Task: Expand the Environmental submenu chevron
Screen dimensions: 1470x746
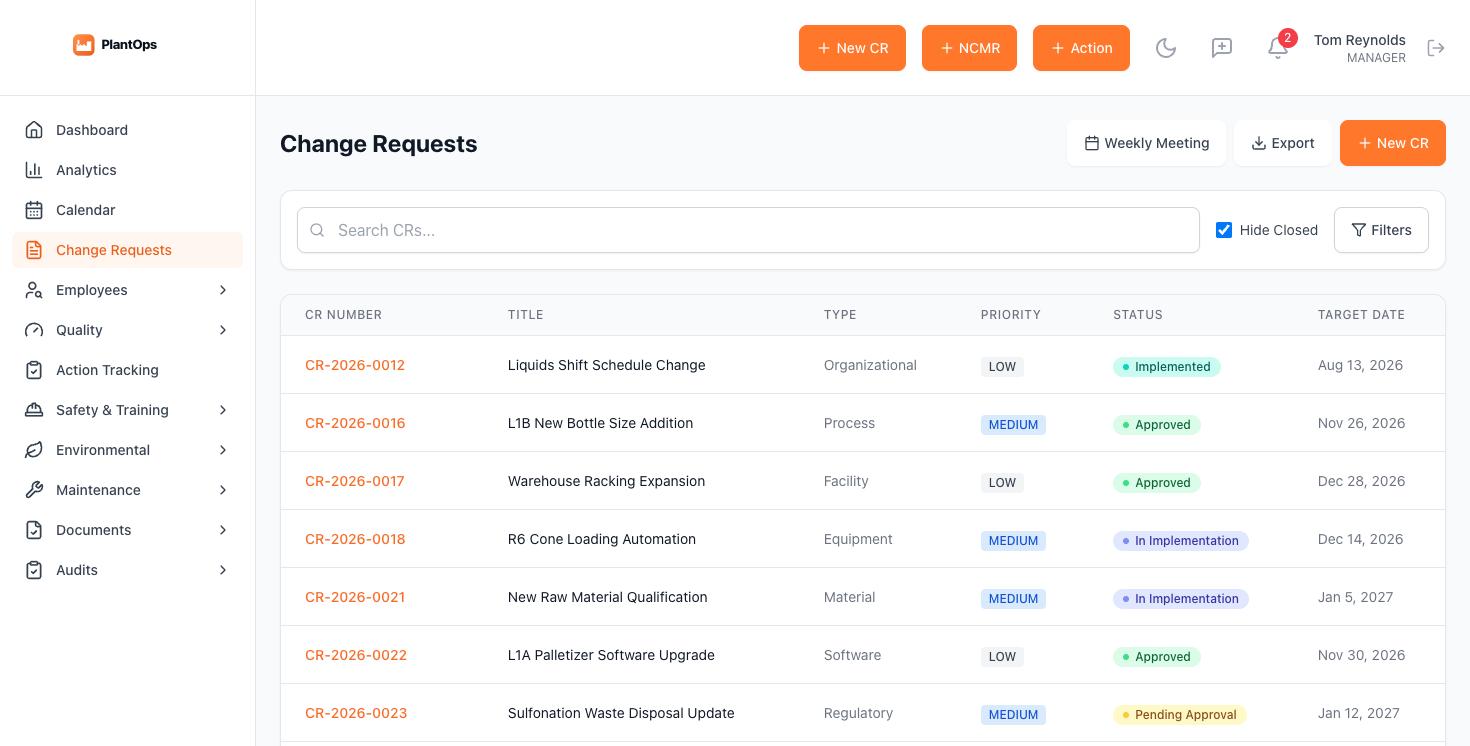Action: pos(223,450)
